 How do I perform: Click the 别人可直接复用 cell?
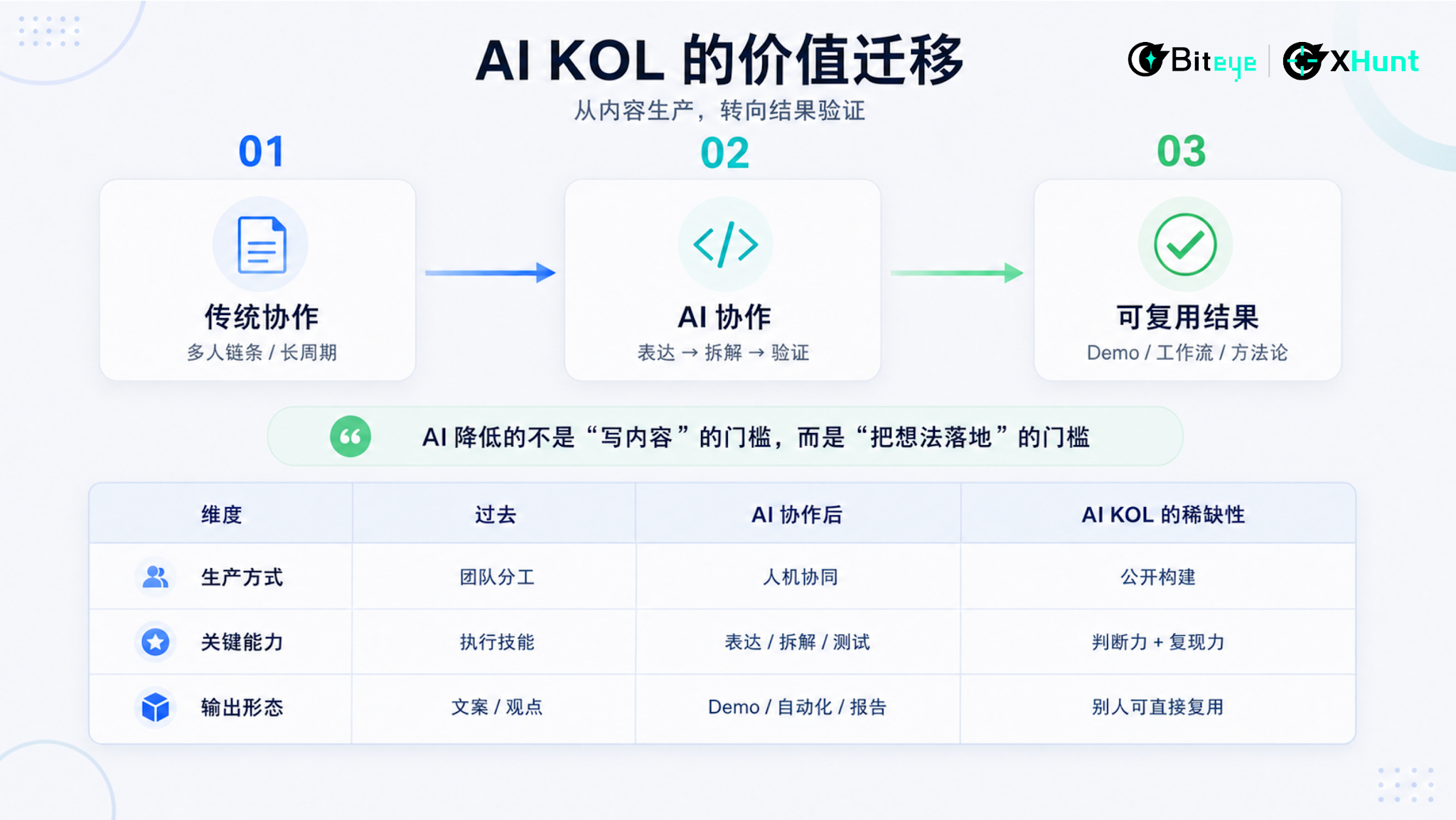coord(1158,707)
